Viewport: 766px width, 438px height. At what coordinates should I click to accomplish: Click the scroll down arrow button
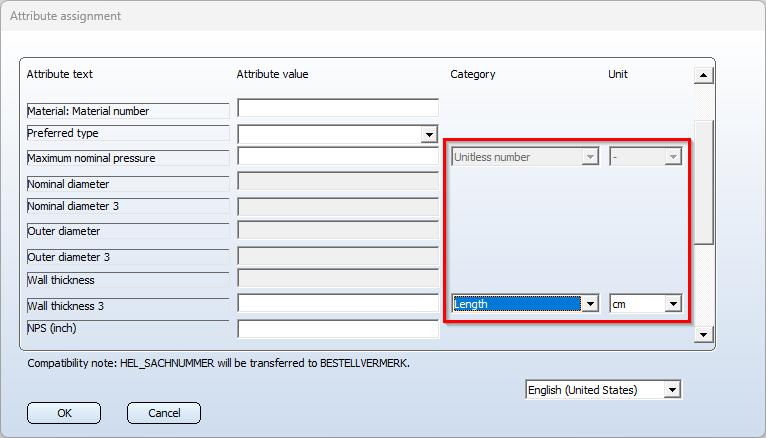tap(703, 334)
